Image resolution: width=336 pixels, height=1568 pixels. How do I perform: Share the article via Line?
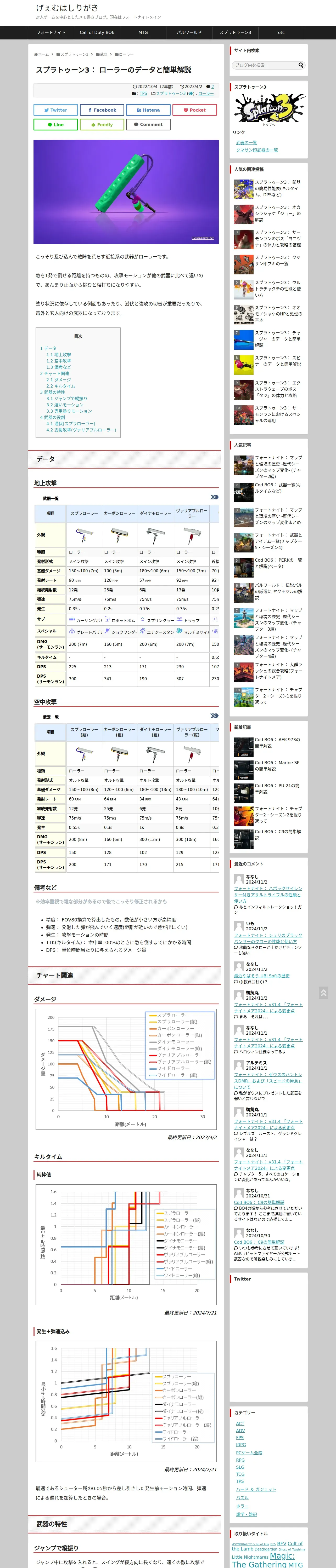click(x=55, y=125)
